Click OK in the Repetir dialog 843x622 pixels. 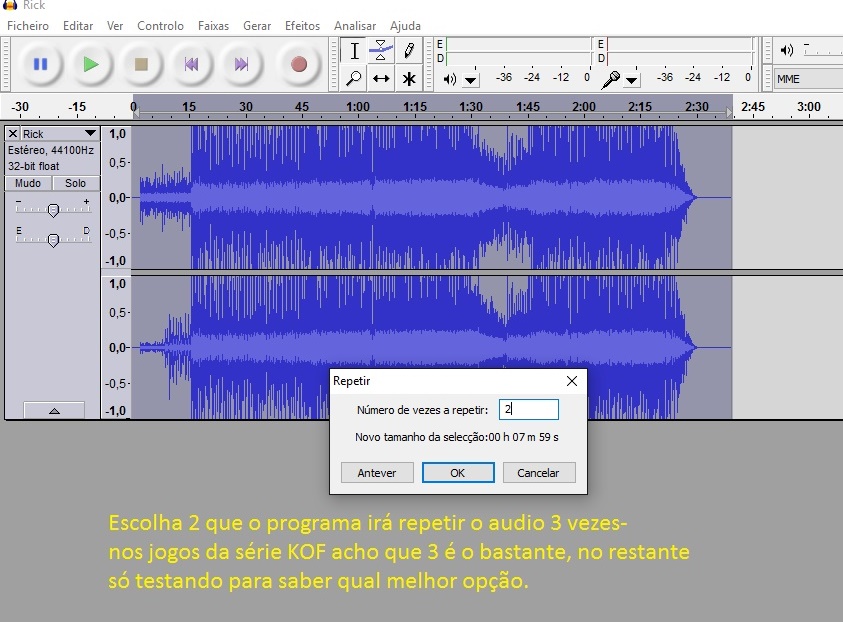click(457, 473)
